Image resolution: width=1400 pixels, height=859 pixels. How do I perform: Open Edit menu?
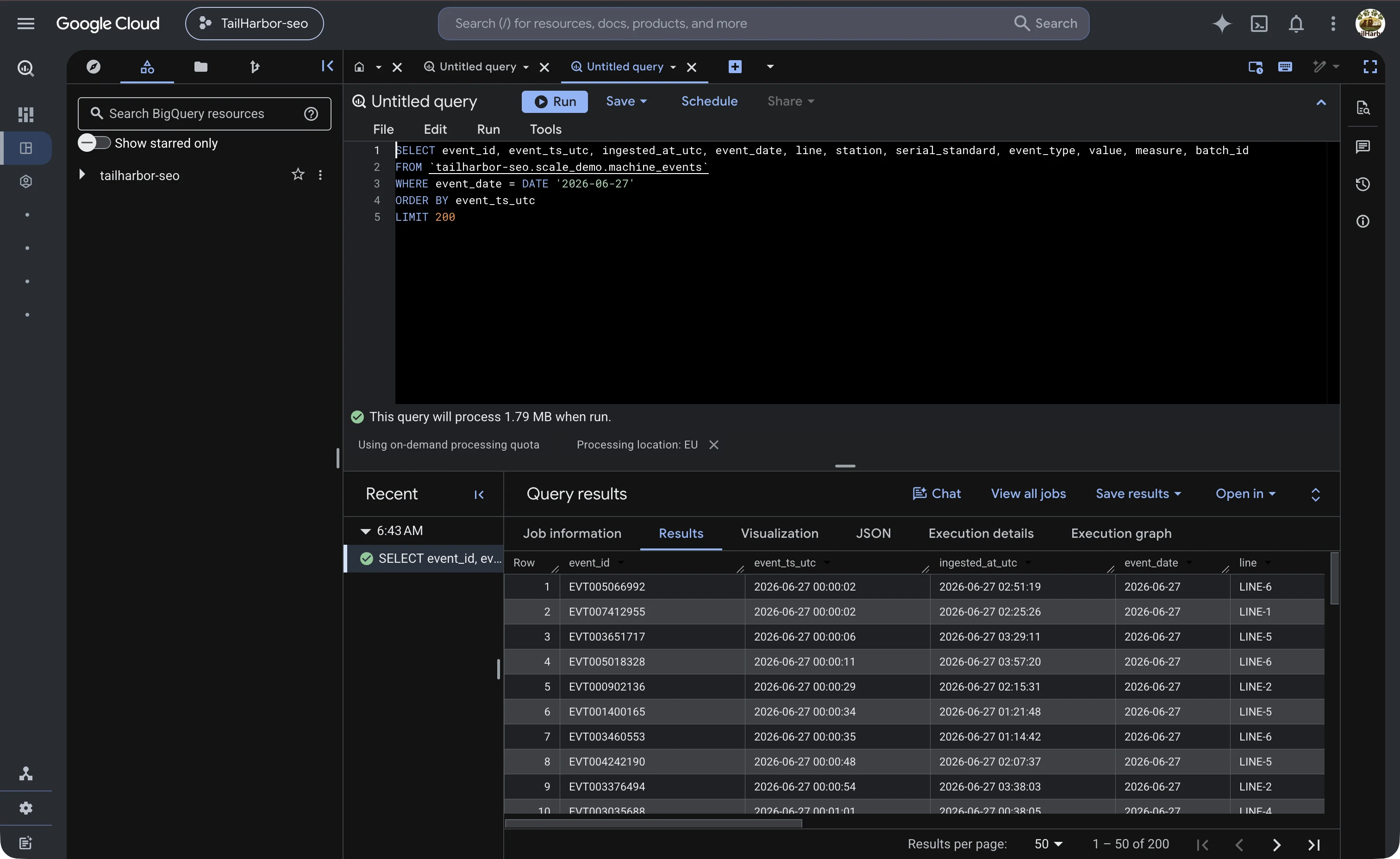tap(435, 130)
